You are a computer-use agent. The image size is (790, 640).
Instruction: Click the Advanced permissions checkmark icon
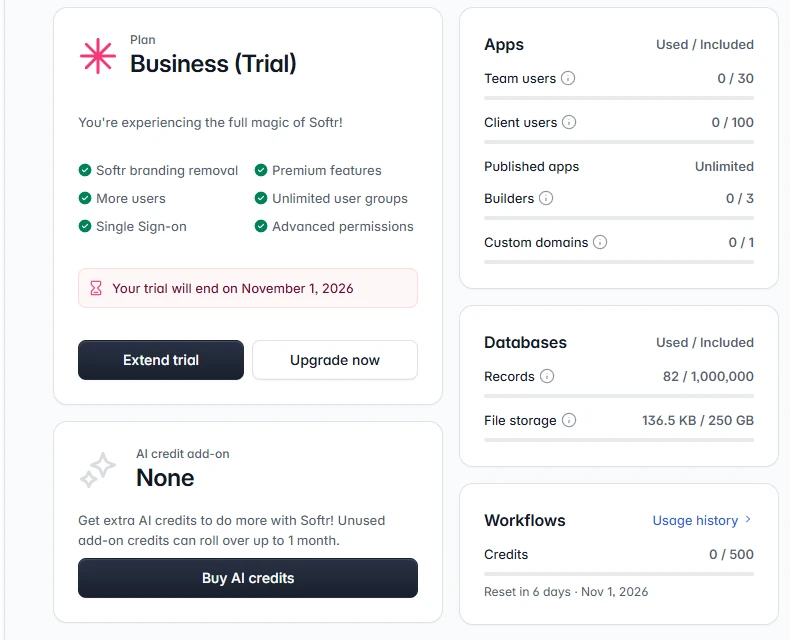260,226
